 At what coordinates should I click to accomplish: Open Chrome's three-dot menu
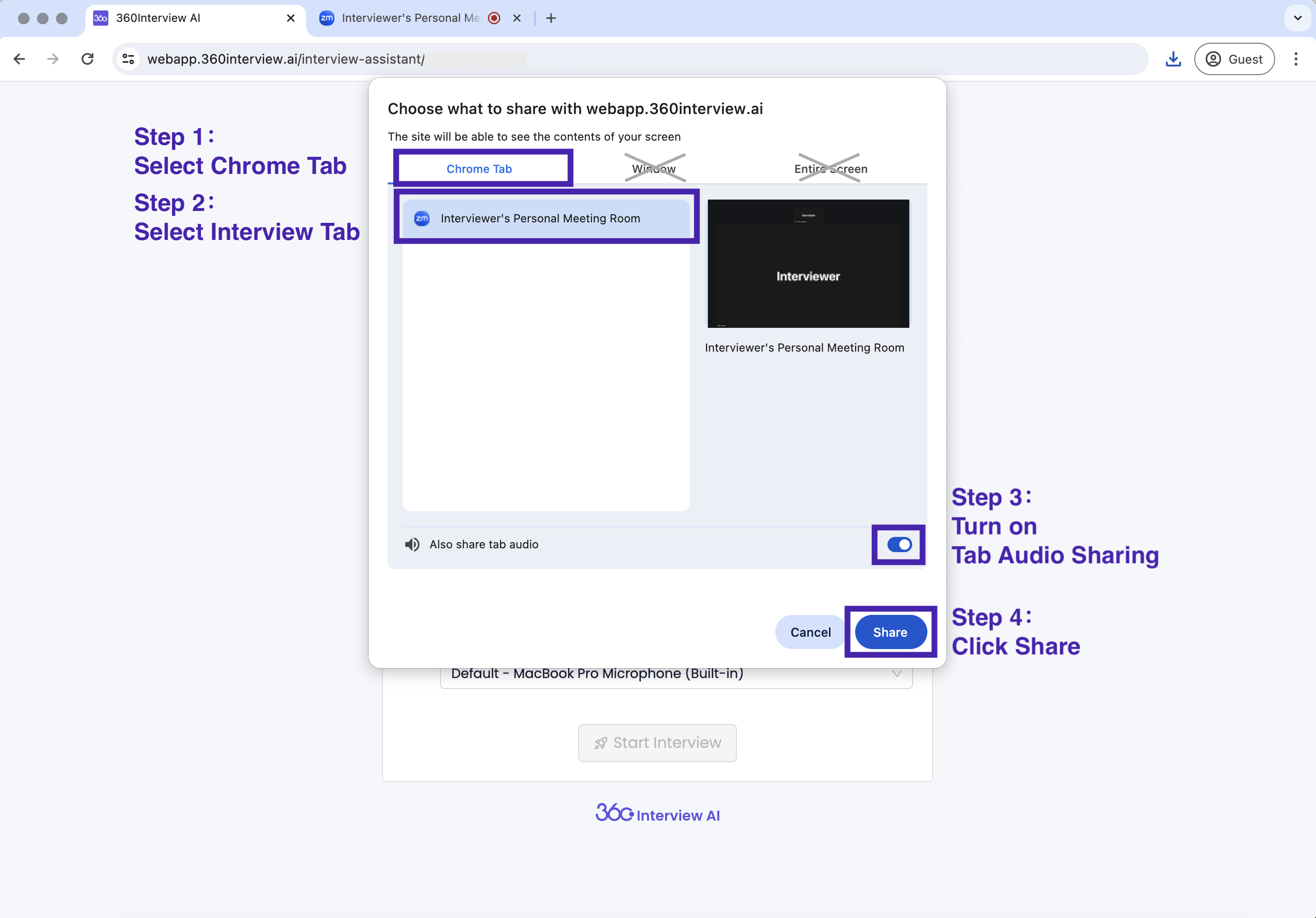1296,59
